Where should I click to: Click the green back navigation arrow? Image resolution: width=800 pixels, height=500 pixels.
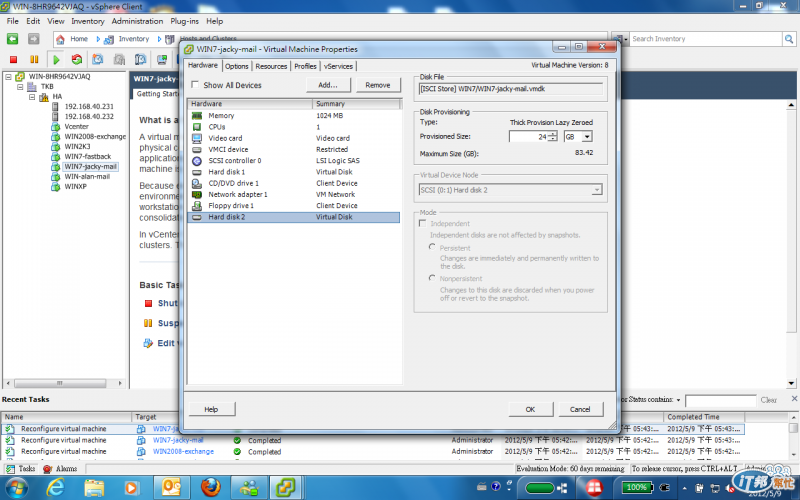coord(13,39)
